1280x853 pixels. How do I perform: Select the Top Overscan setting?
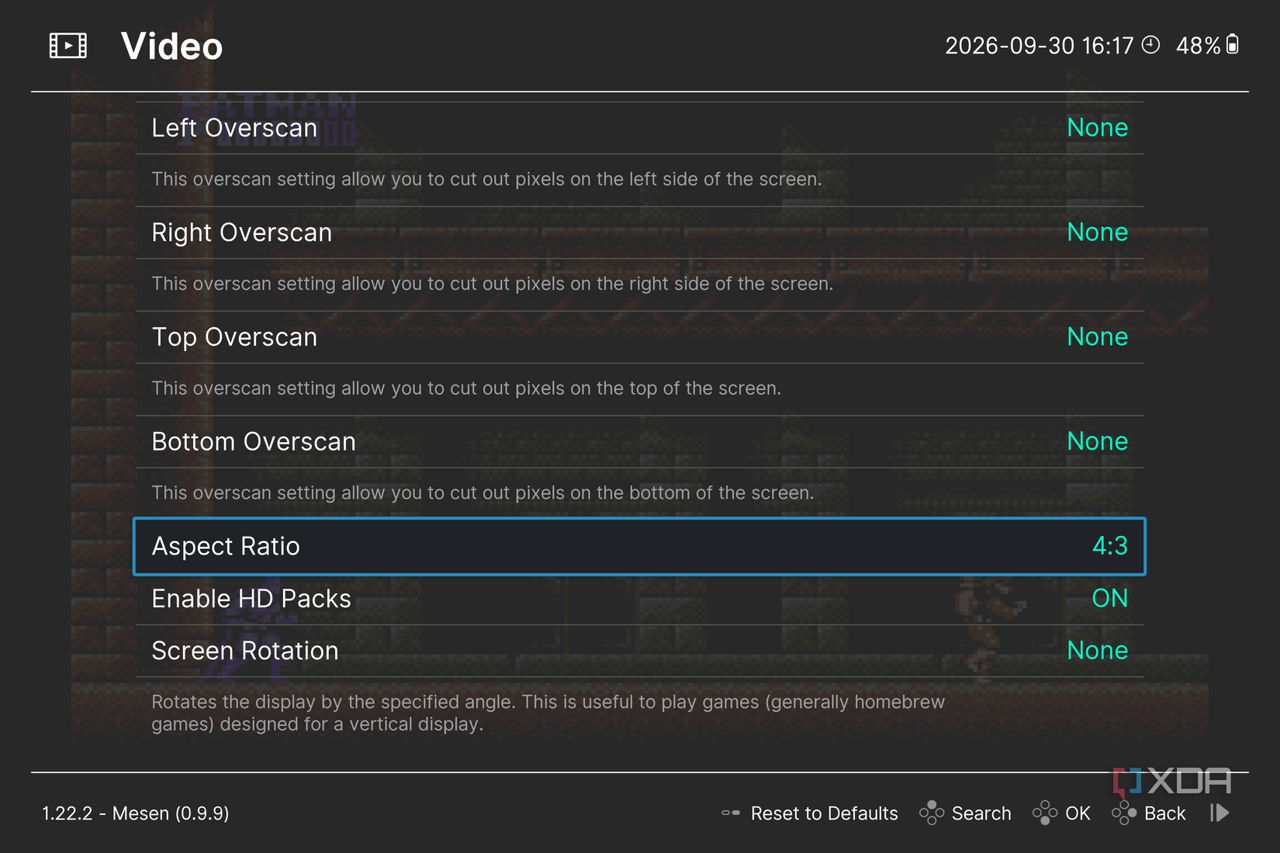[640, 337]
